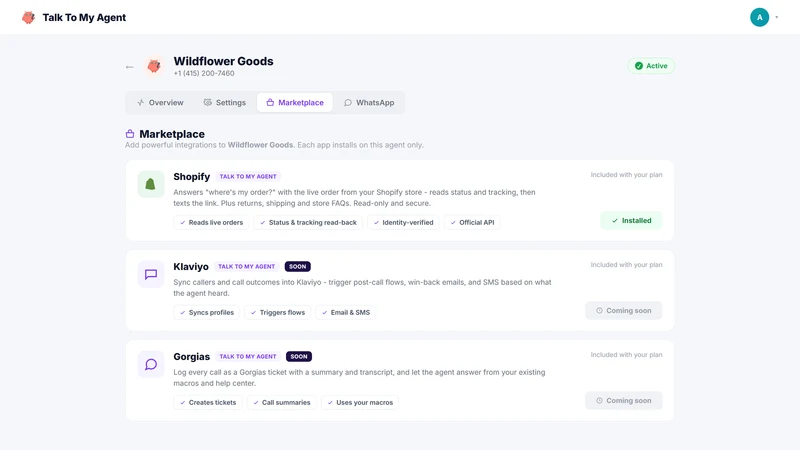The height and width of the screenshot is (450, 800).
Task: Click the Marketplace heading bag icon
Action: (x=130, y=134)
